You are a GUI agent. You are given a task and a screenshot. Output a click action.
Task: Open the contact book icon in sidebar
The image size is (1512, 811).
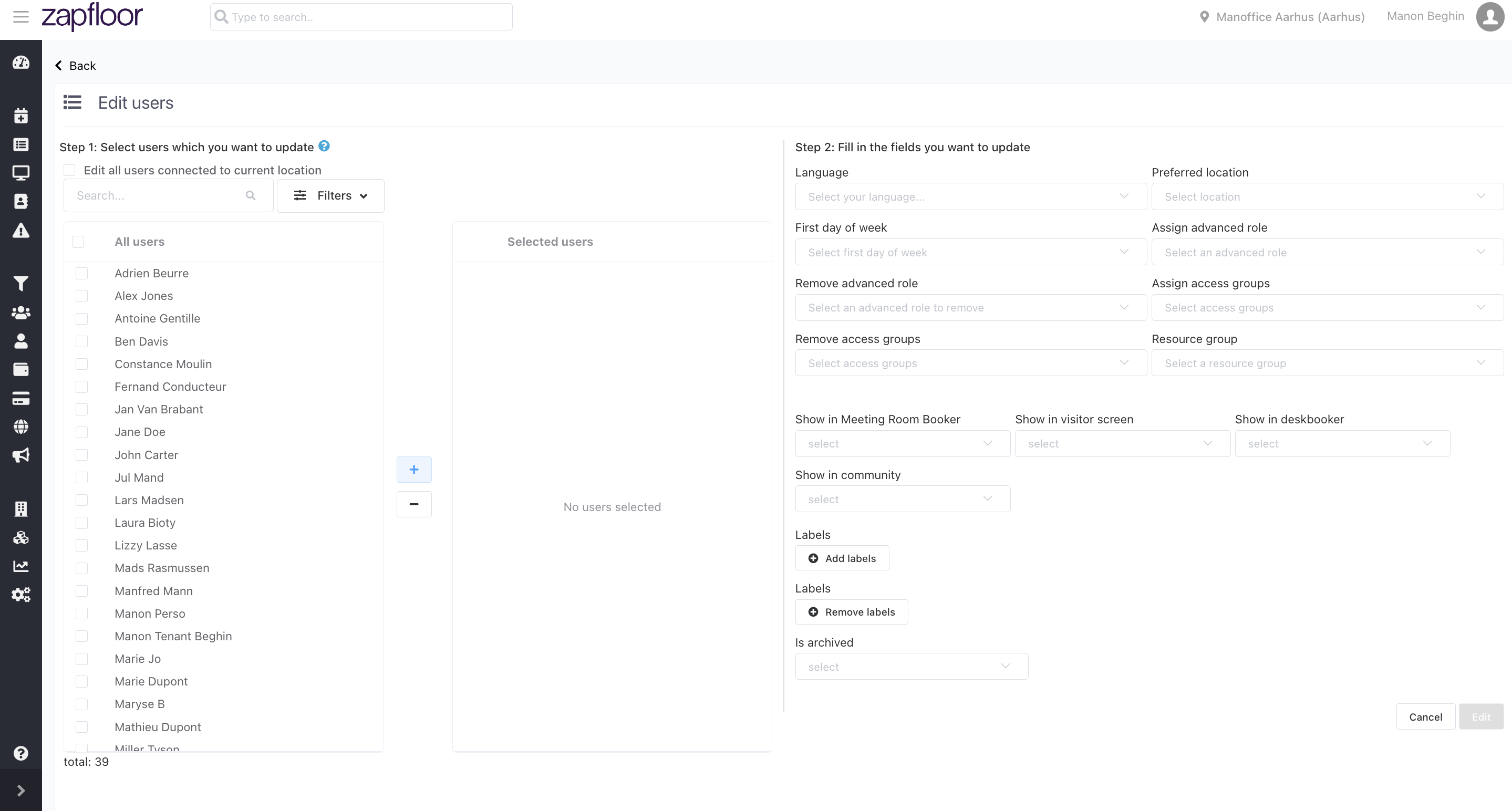[21, 201]
